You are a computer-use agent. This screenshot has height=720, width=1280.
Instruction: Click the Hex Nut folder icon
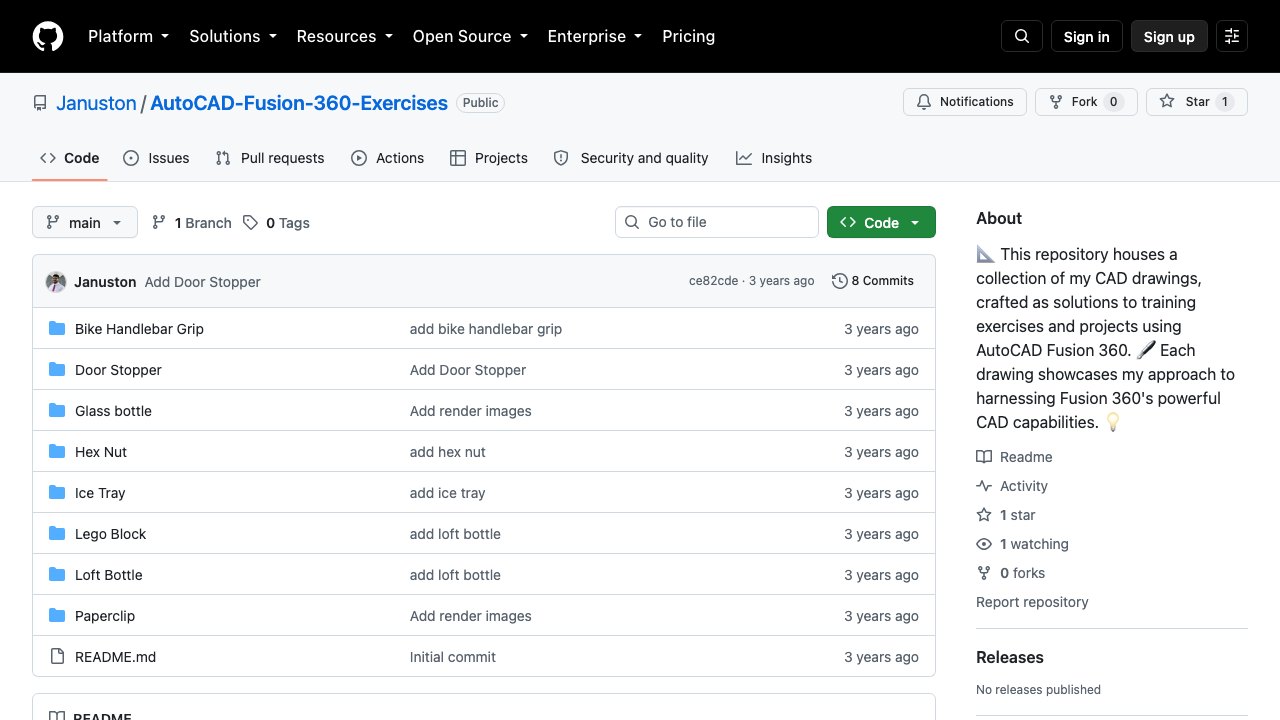point(57,452)
